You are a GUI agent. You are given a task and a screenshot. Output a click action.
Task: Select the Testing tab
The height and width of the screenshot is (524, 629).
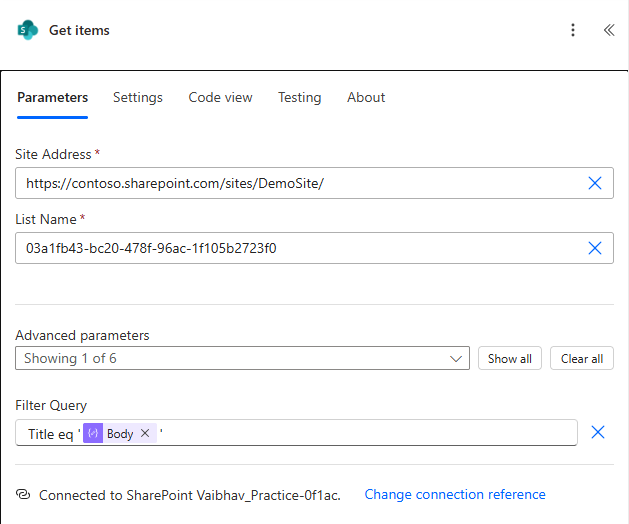(x=300, y=97)
